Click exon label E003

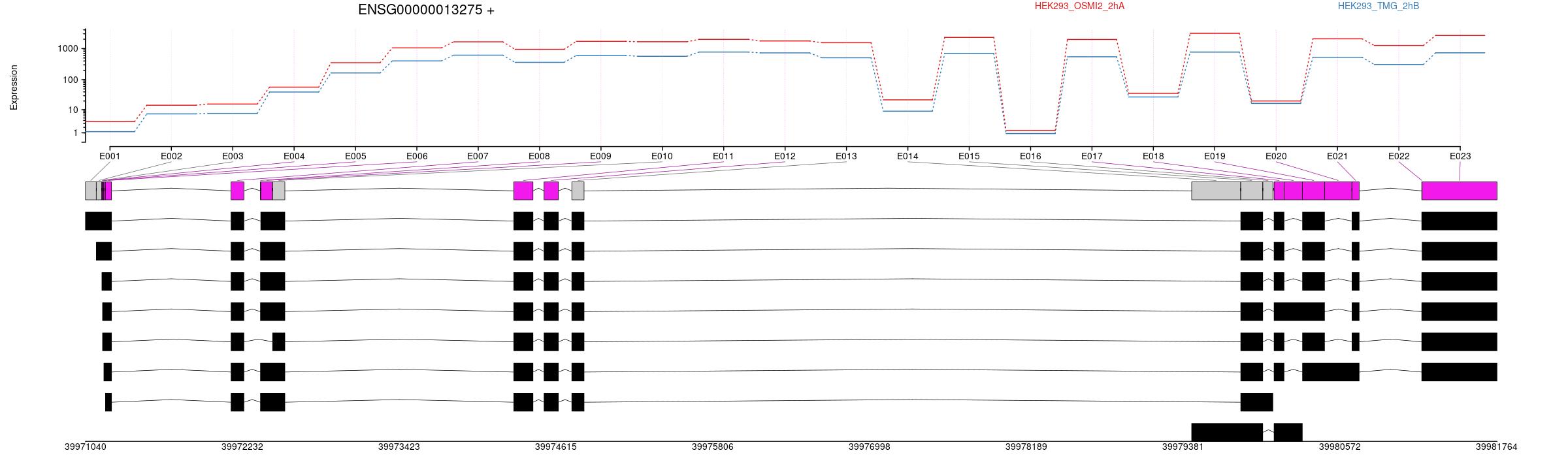click(233, 156)
